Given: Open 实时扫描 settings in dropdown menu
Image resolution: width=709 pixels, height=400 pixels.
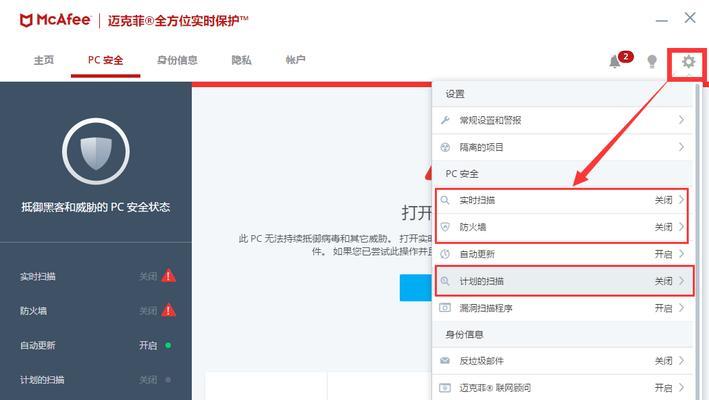Looking at the screenshot, I should pyautogui.click(x=562, y=200).
